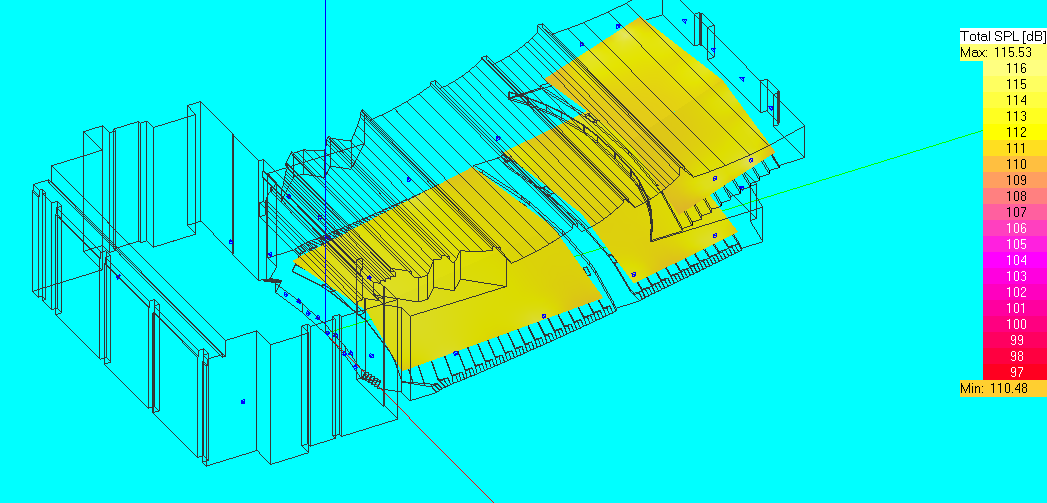Pick the 104 dB legend color band
Screen dimensions: 1047x503
click(x=1015, y=261)
